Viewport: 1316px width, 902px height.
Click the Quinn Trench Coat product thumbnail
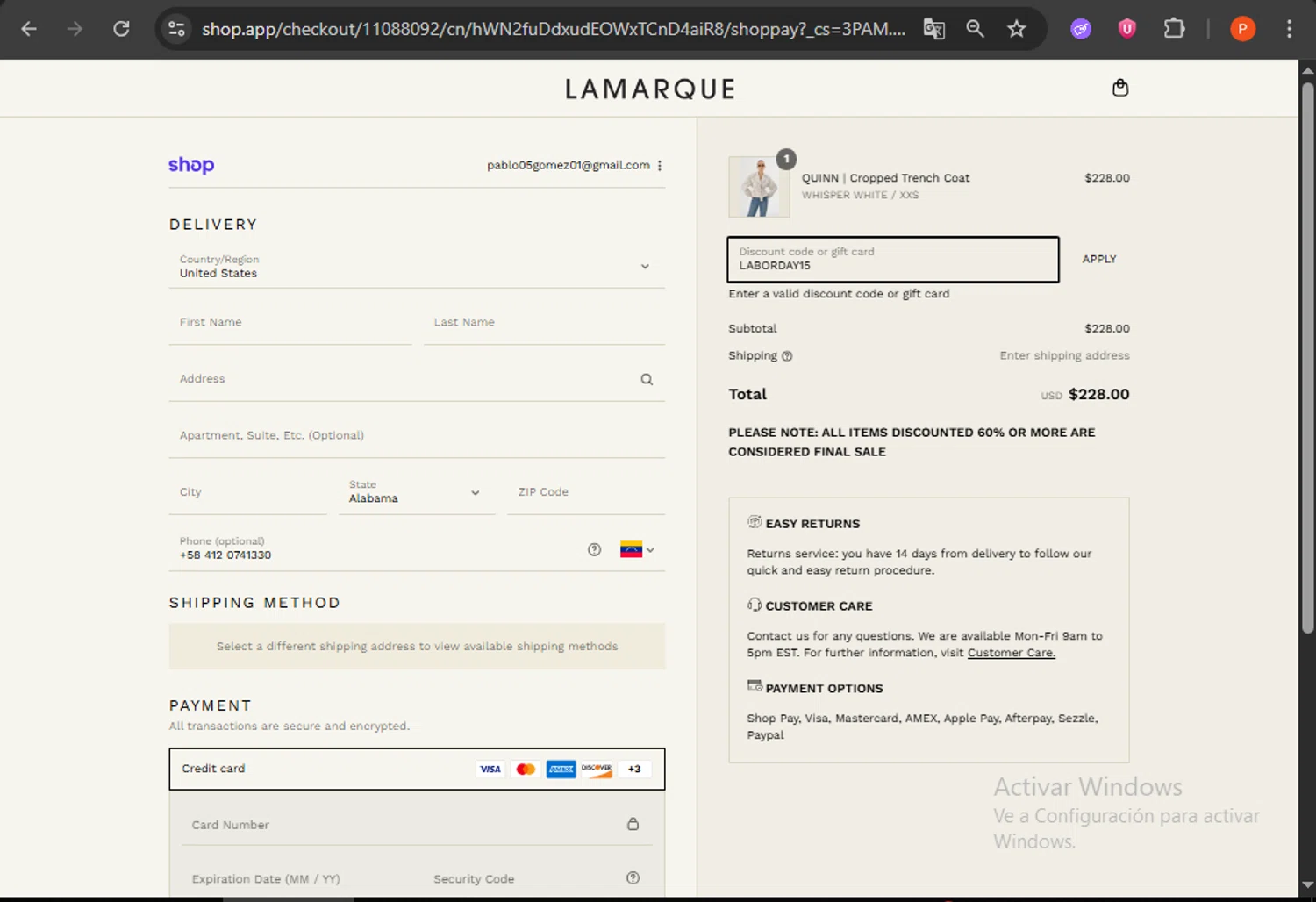point(759,187)
